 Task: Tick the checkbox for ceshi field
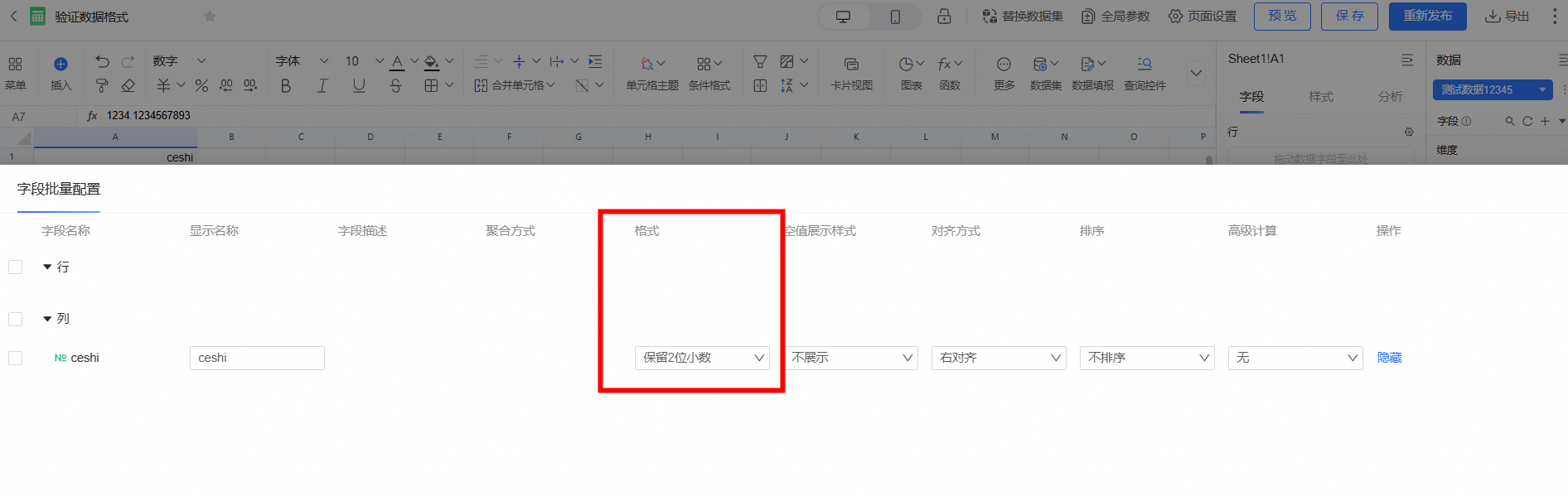coord(16,358)
